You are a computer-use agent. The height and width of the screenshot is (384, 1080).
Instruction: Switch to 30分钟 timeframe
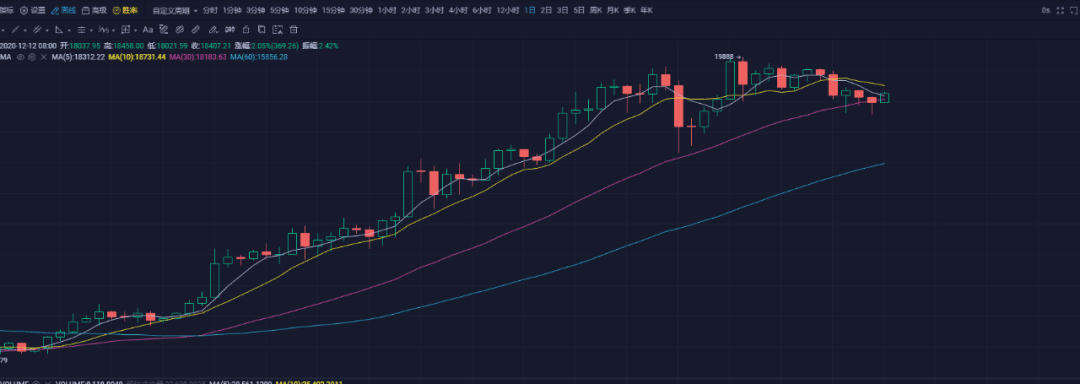pos(360,10)
